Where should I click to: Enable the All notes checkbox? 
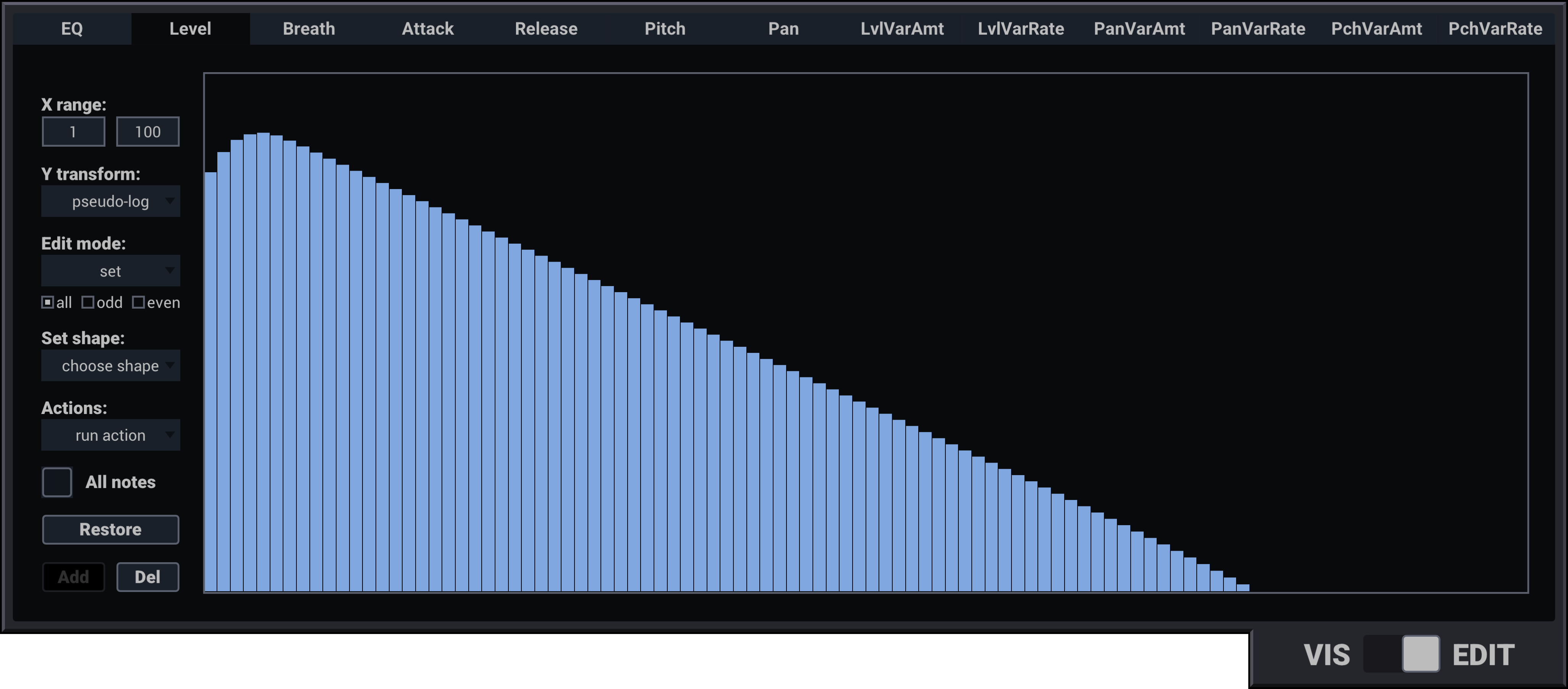[x=57, y=482]
